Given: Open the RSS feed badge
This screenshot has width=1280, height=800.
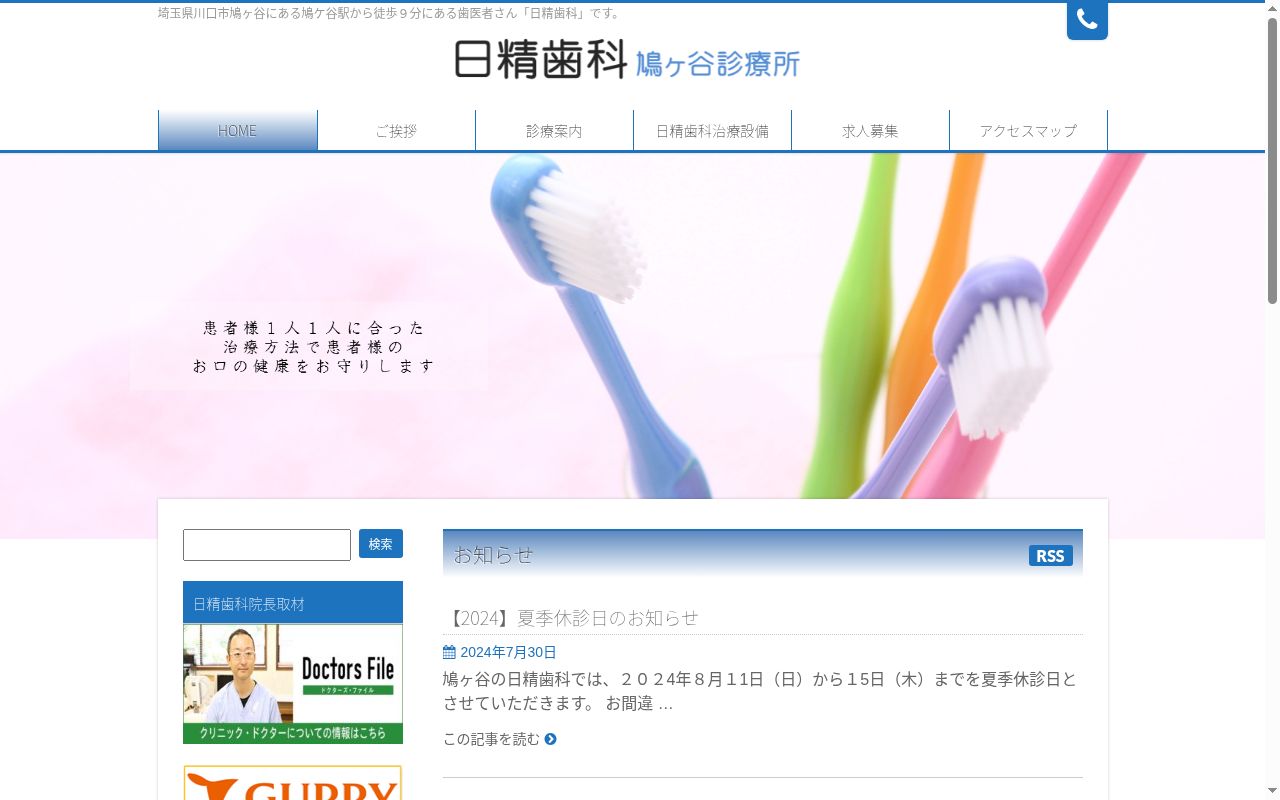Looking at the screenshot, I should [1050, 556].
